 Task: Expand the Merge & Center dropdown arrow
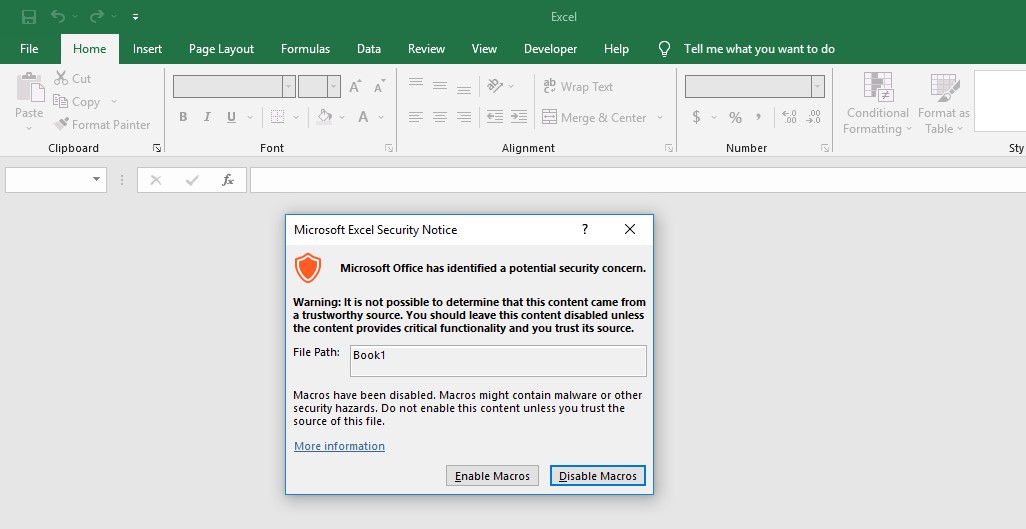point(660,118)
